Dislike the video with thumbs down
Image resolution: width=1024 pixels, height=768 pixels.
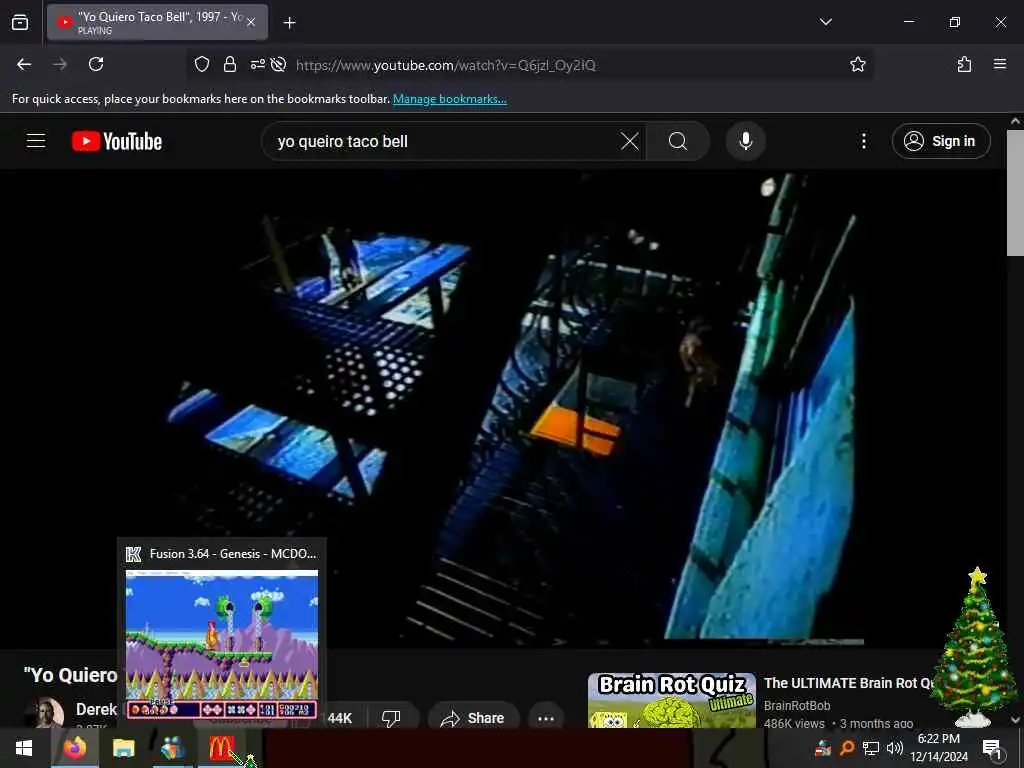coord(391,718)
